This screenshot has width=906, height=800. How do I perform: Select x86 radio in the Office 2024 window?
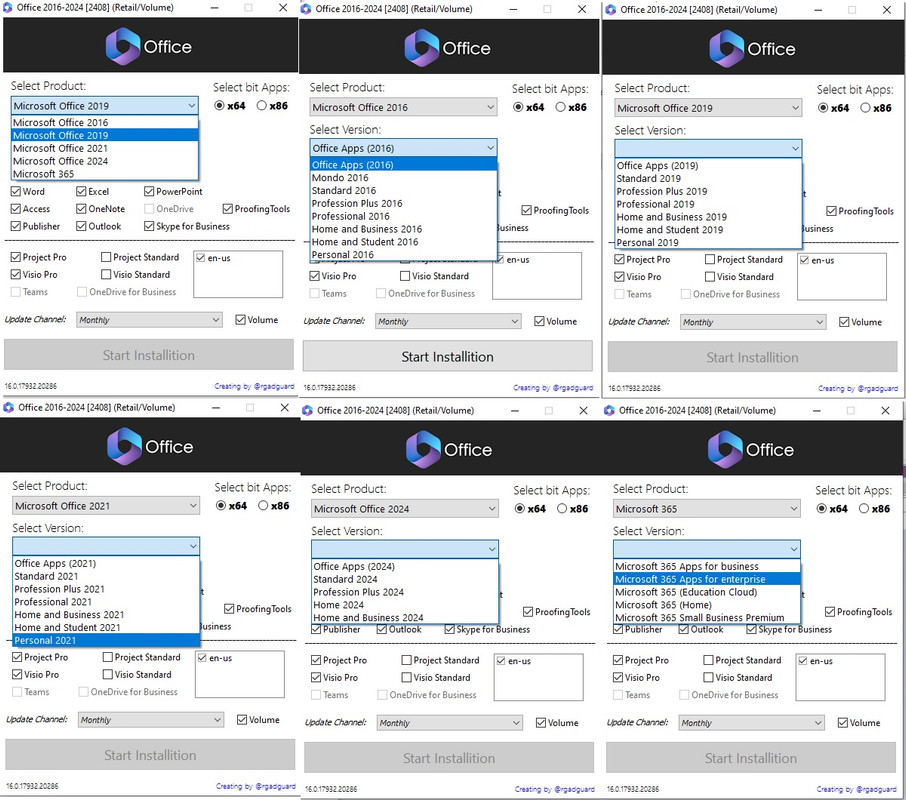562,509
